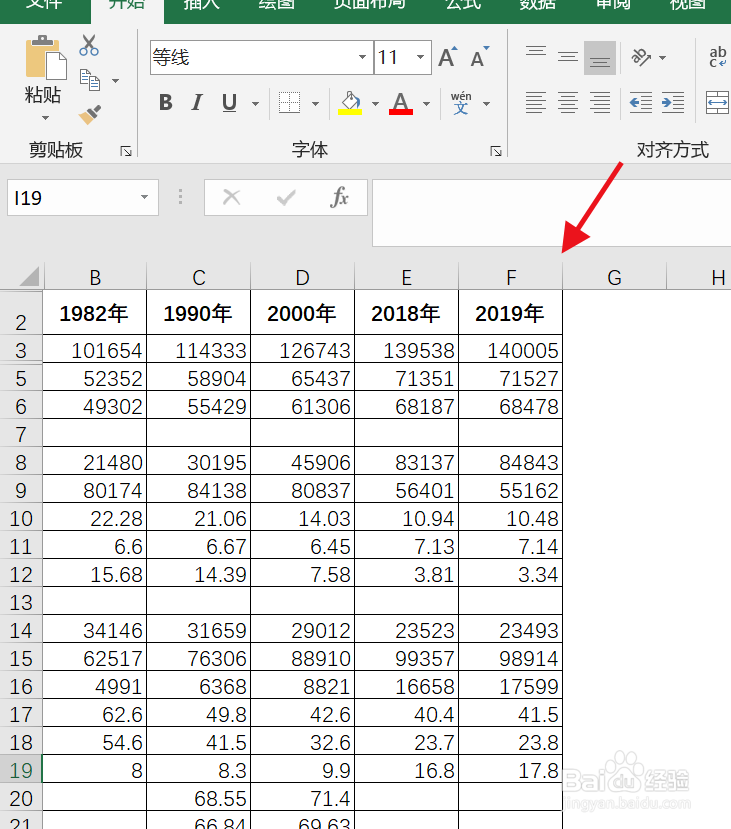Viewport: 731px width, 829px height.
Task: Click merge and center icon
Action: click(x=718, y=103)
